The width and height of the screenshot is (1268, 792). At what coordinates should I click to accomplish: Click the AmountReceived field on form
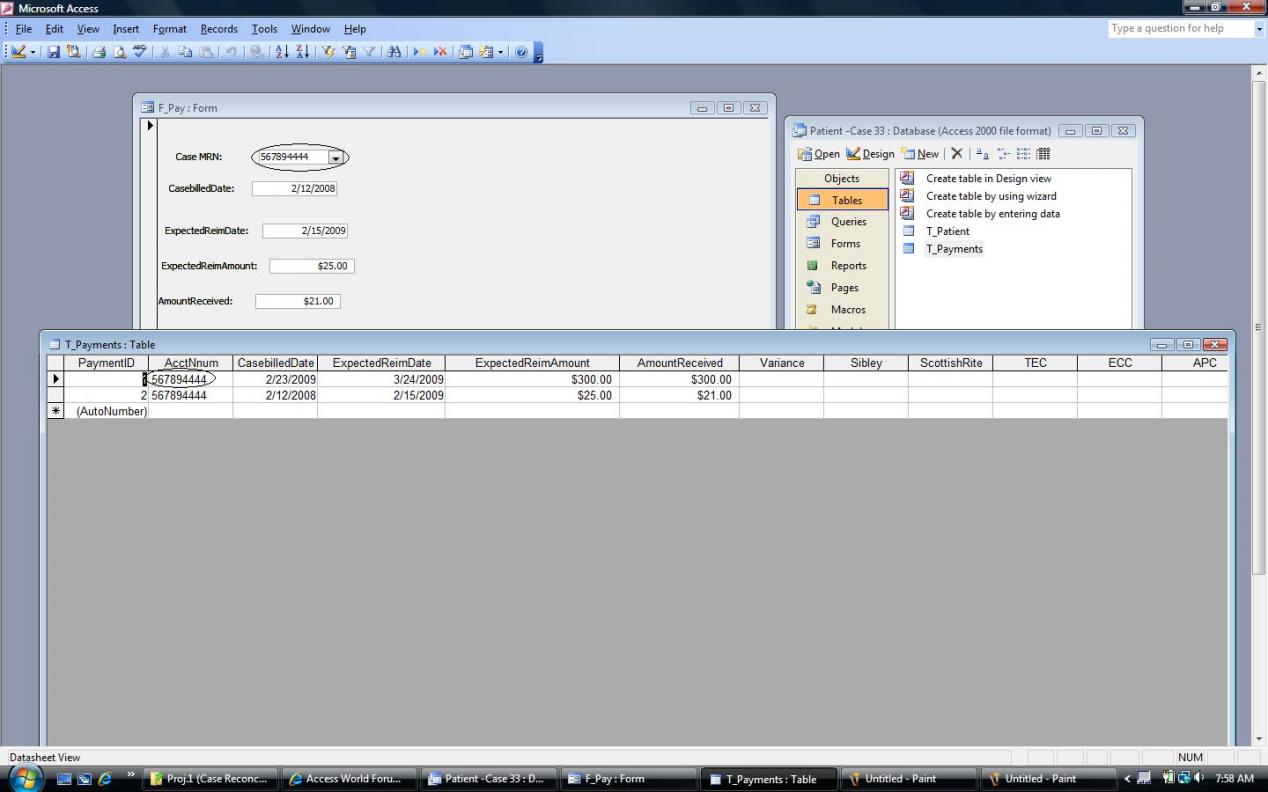click(x=298, y=301)
